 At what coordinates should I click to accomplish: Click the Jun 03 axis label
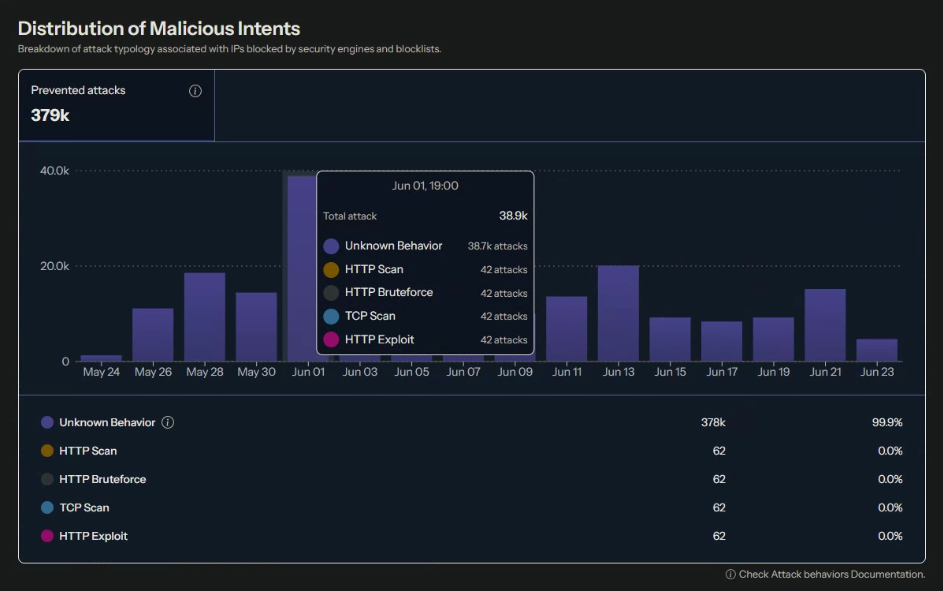[360, 372]
